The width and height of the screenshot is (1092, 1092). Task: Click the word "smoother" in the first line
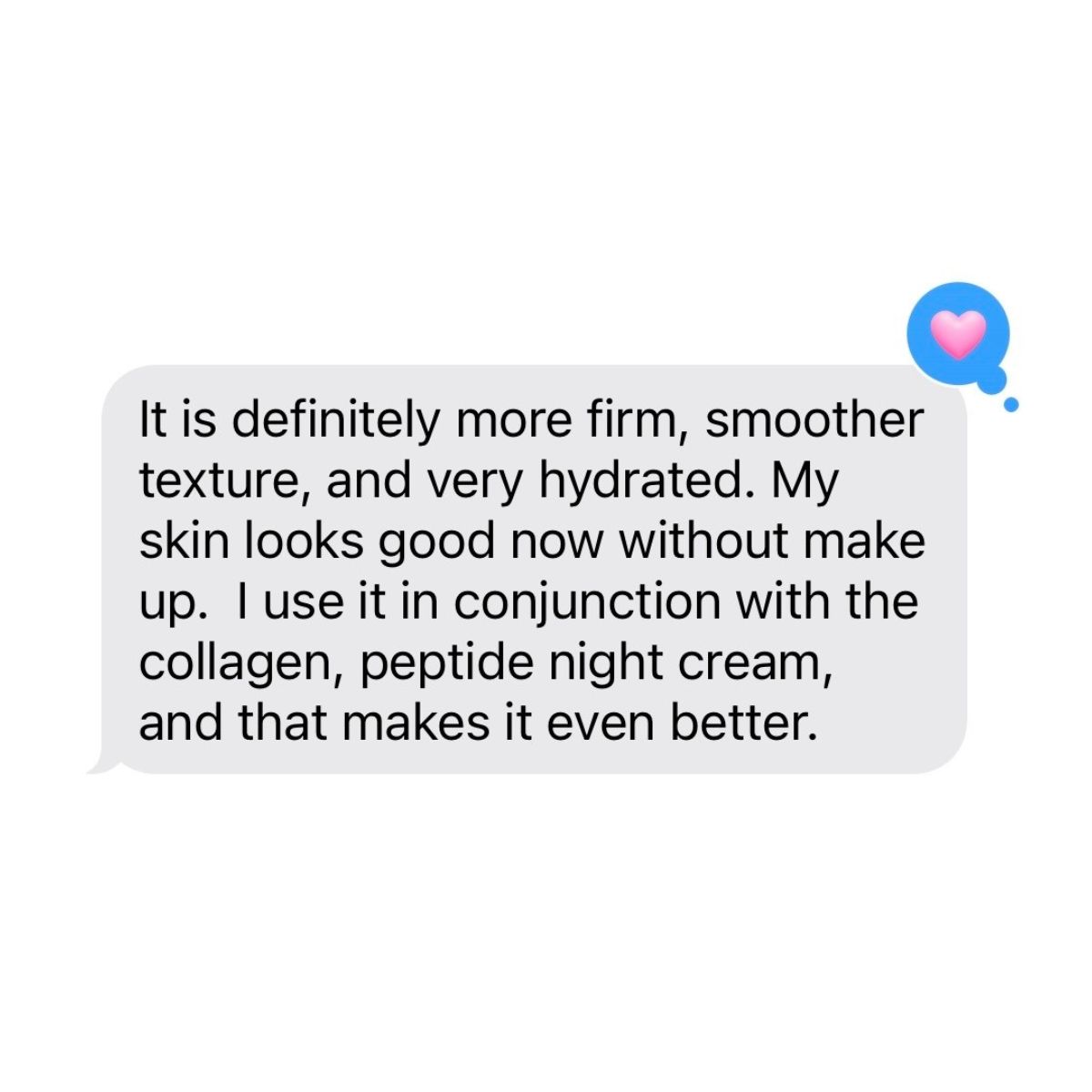coord(814,420)
